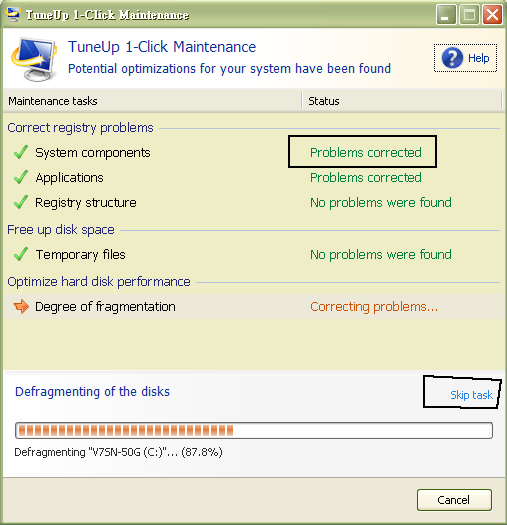The height and width of the screenshot is (525, 507).
Task: Cancel the maintenance process
Action: coord(454,500)
